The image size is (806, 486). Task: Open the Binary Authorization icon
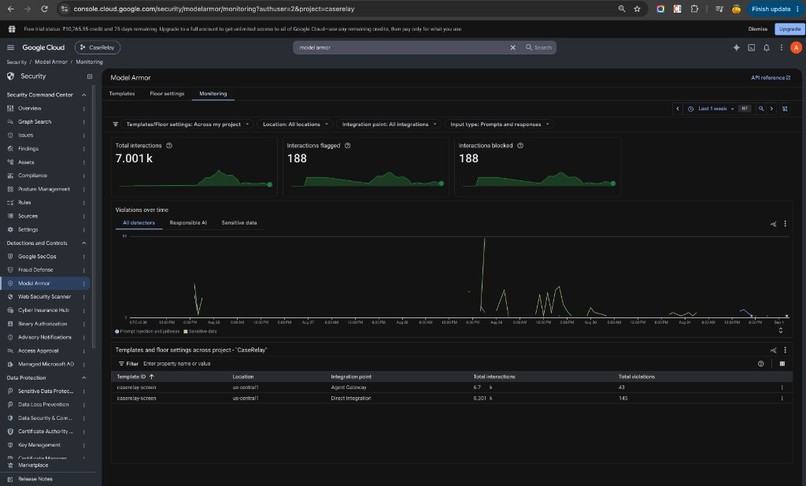(x=10, y=323)
